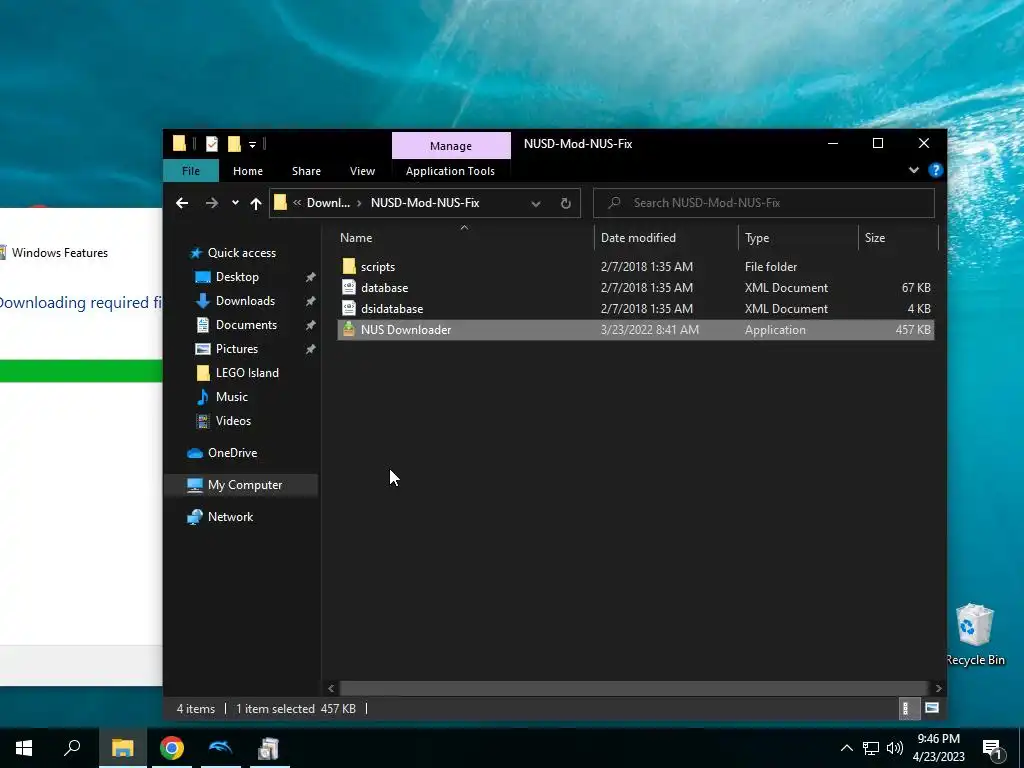
Task: Select Quick access in navigation pane
Action: [x=242, y=253]
